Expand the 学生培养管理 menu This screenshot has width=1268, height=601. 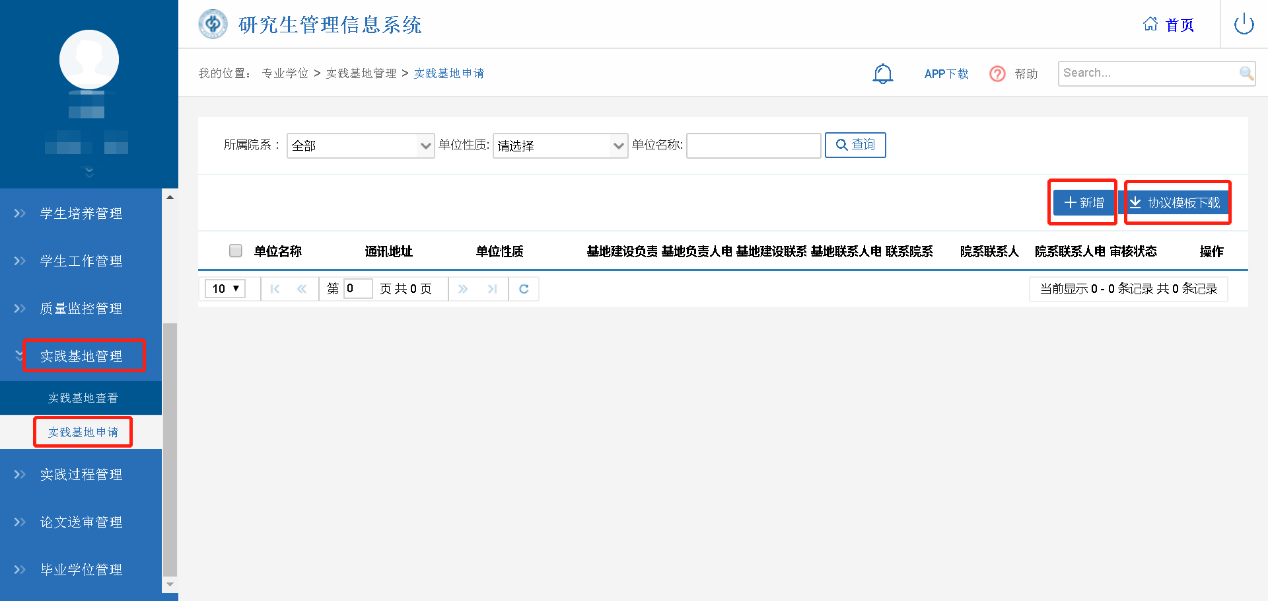(81, 213)
